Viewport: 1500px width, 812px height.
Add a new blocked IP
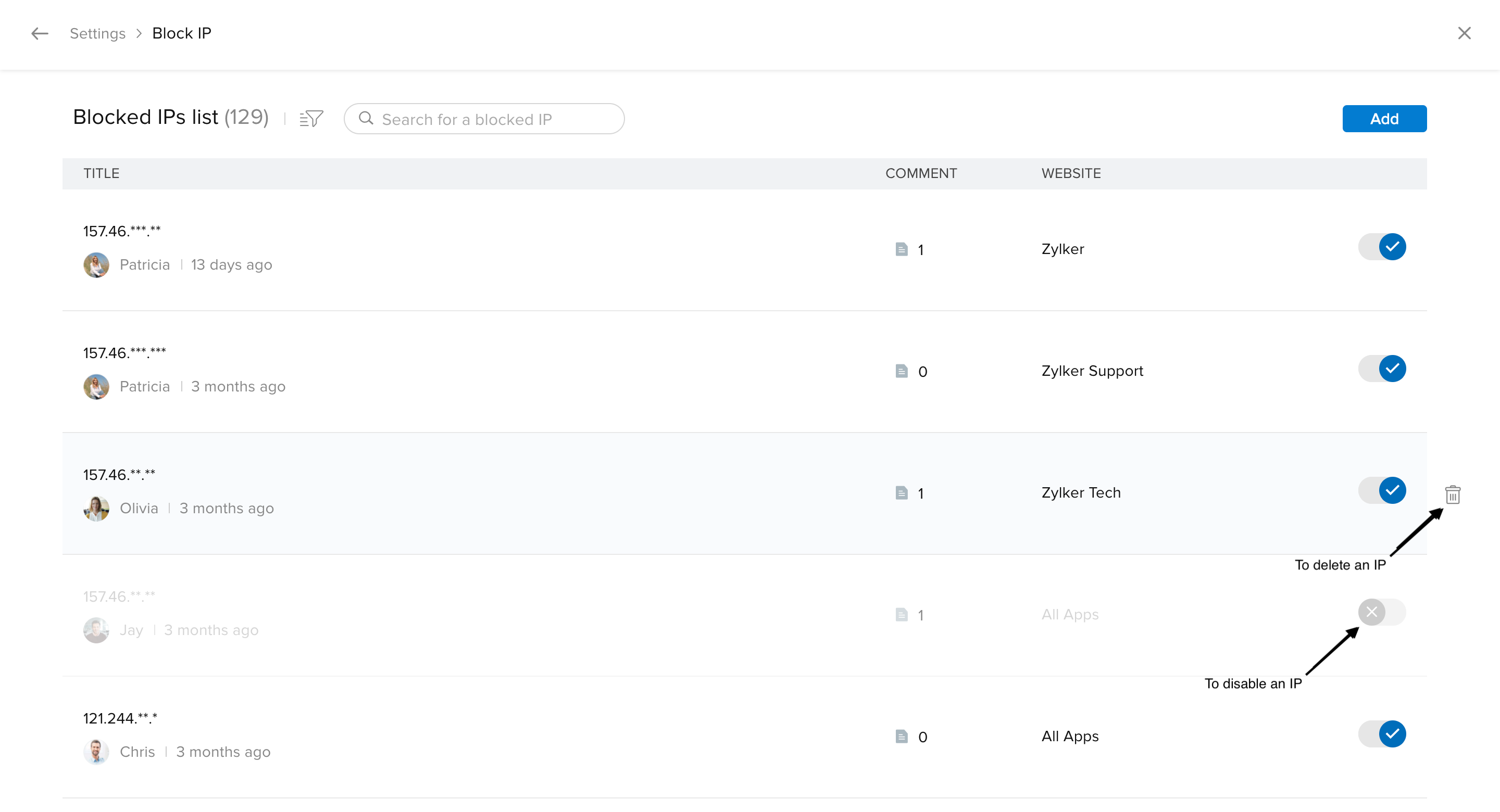(1384, 119)
